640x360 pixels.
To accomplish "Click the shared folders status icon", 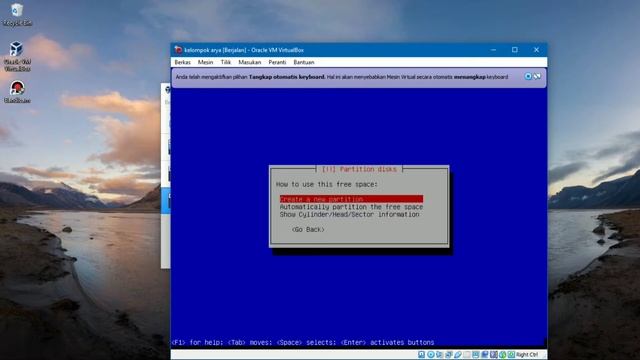I will coord(467,355).
